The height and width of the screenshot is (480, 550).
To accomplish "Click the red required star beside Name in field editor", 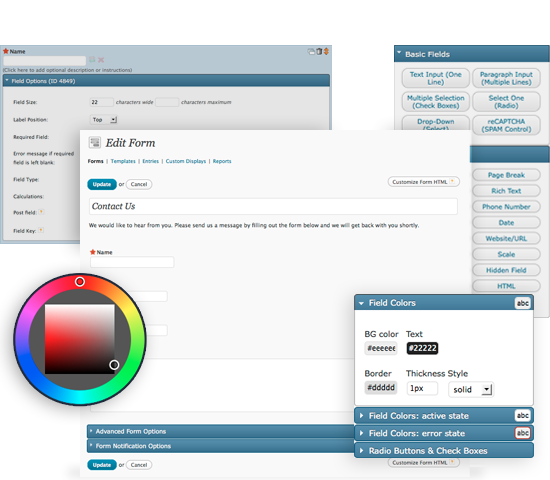I will pyautogui.click(x=6, y=51).
